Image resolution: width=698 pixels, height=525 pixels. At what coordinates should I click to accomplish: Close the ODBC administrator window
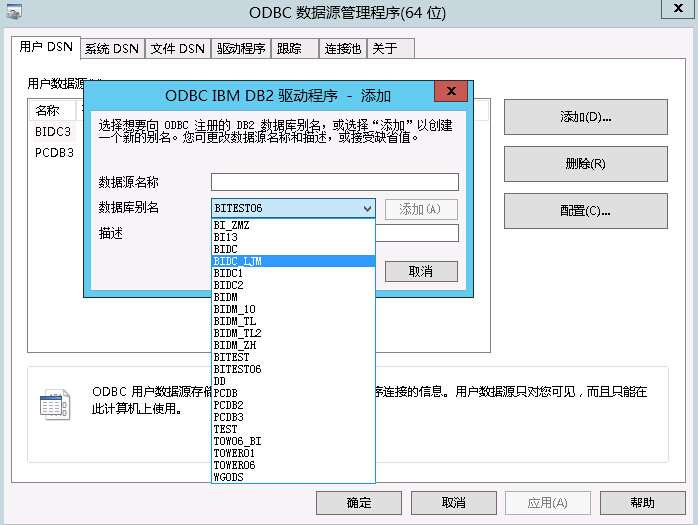tap(678, 8)
